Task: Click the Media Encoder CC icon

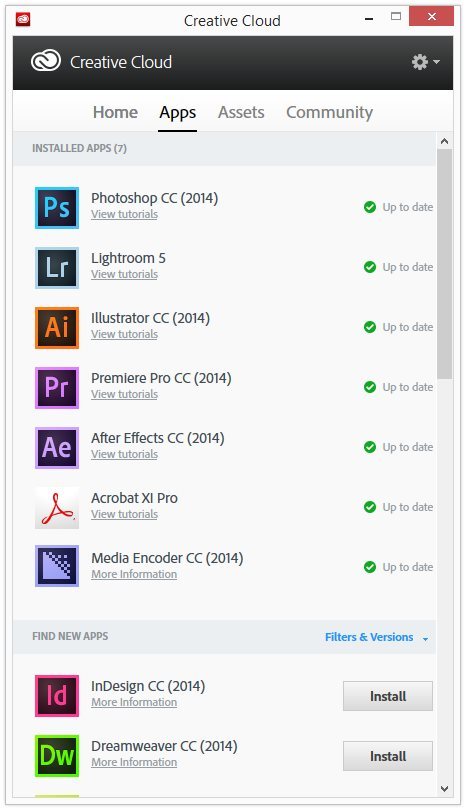Action: (57, 566)
